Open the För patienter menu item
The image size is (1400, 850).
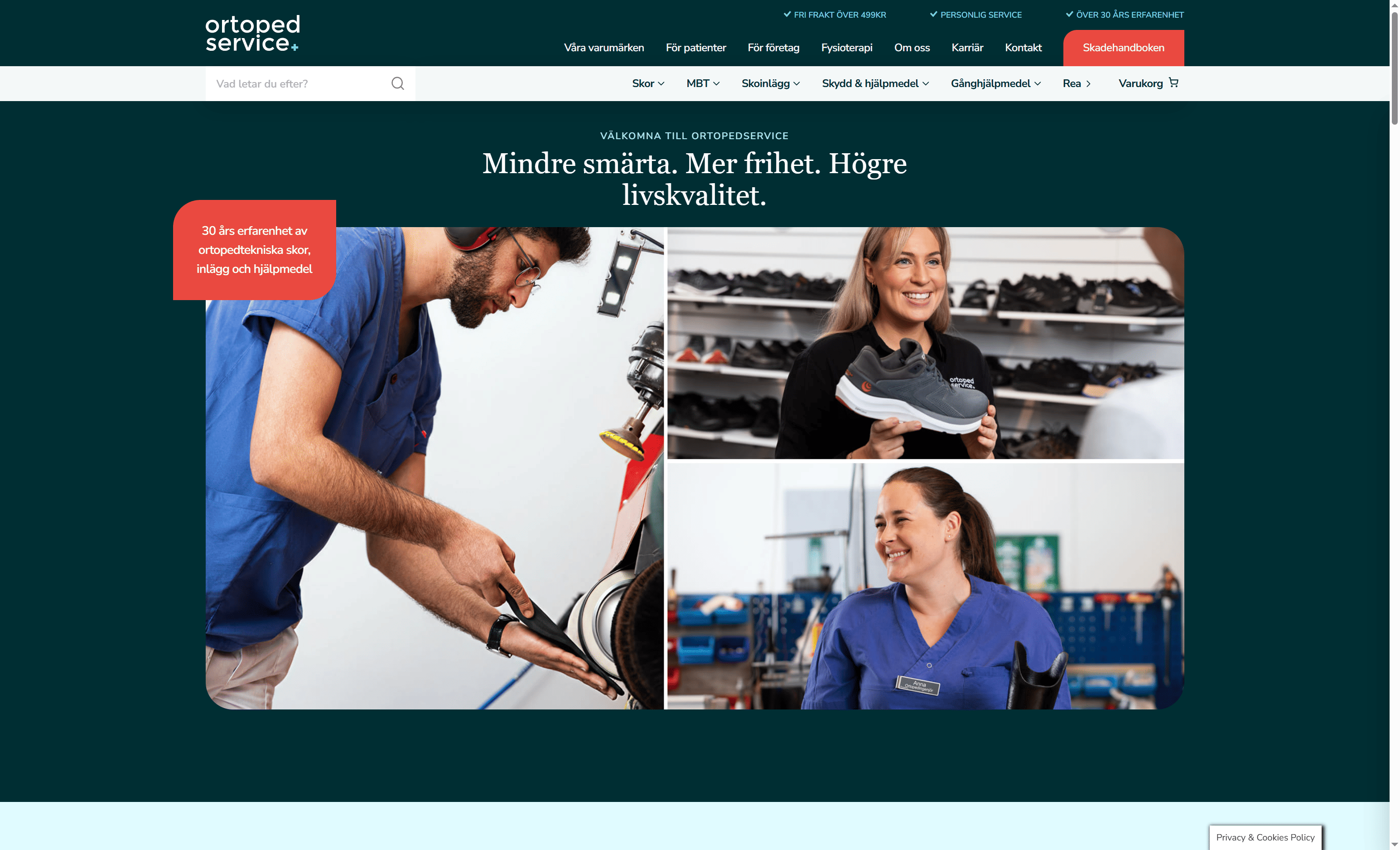[696, 48]
